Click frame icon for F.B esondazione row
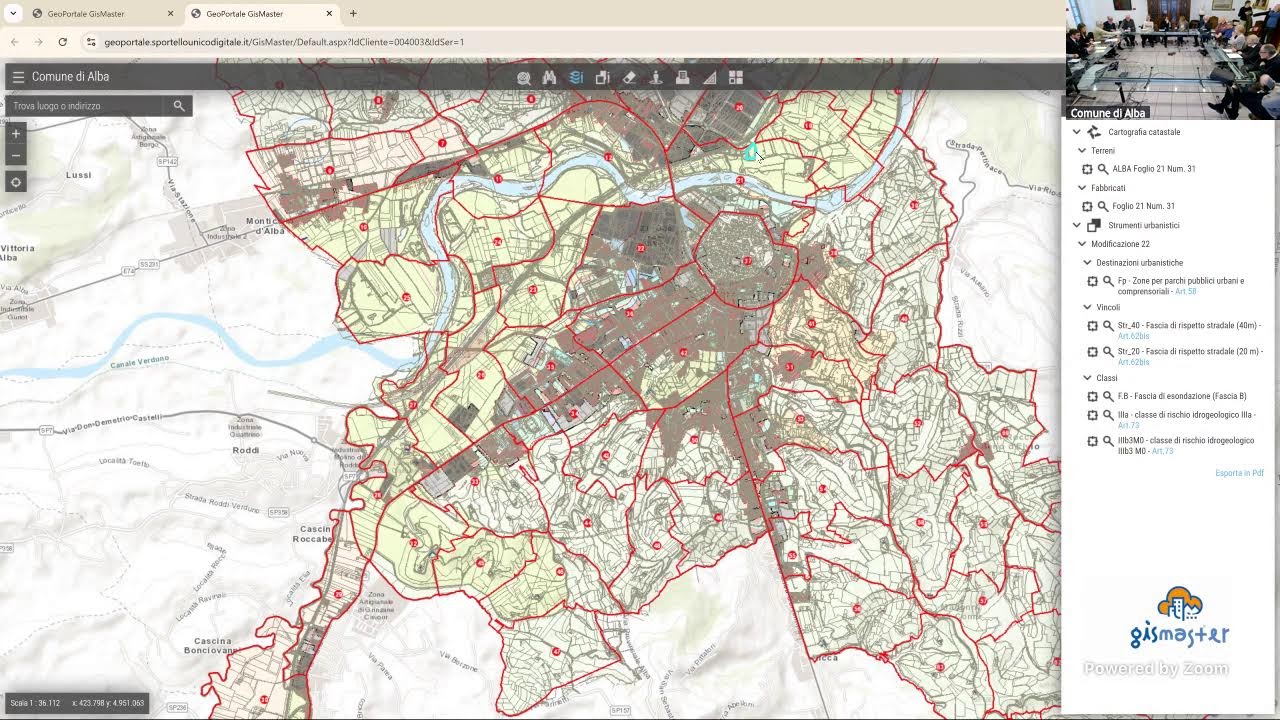 [x=1092, y=396]
